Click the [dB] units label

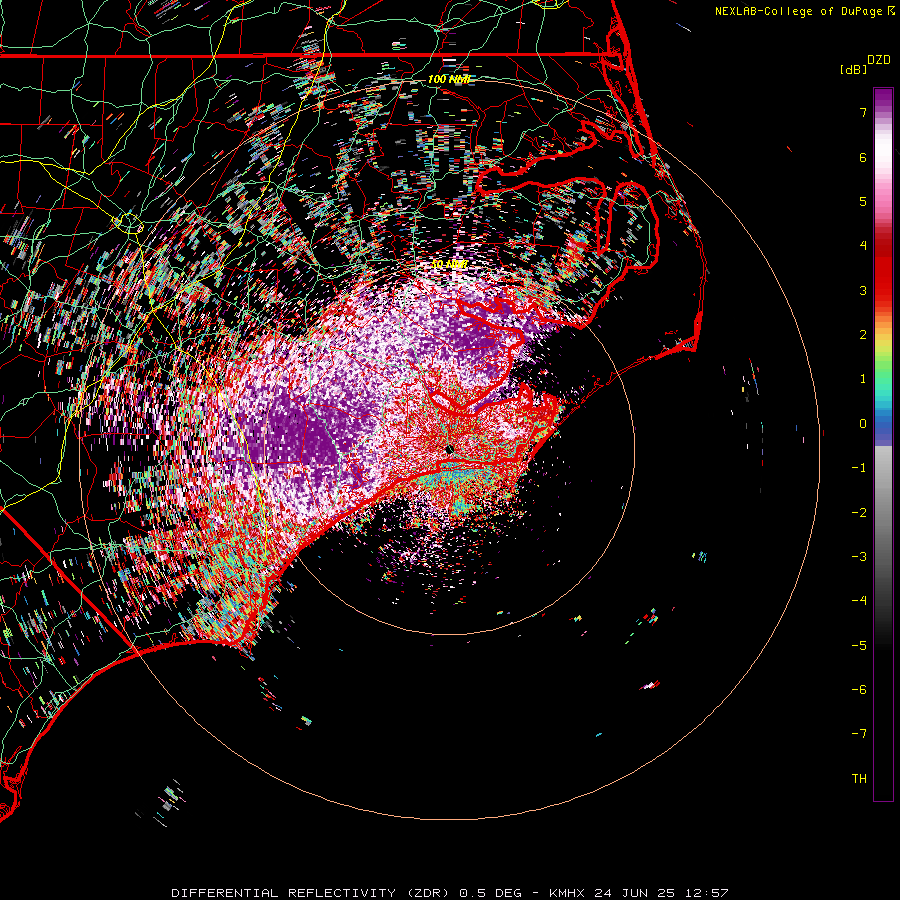pyautogui.click(x=853, y=69)
